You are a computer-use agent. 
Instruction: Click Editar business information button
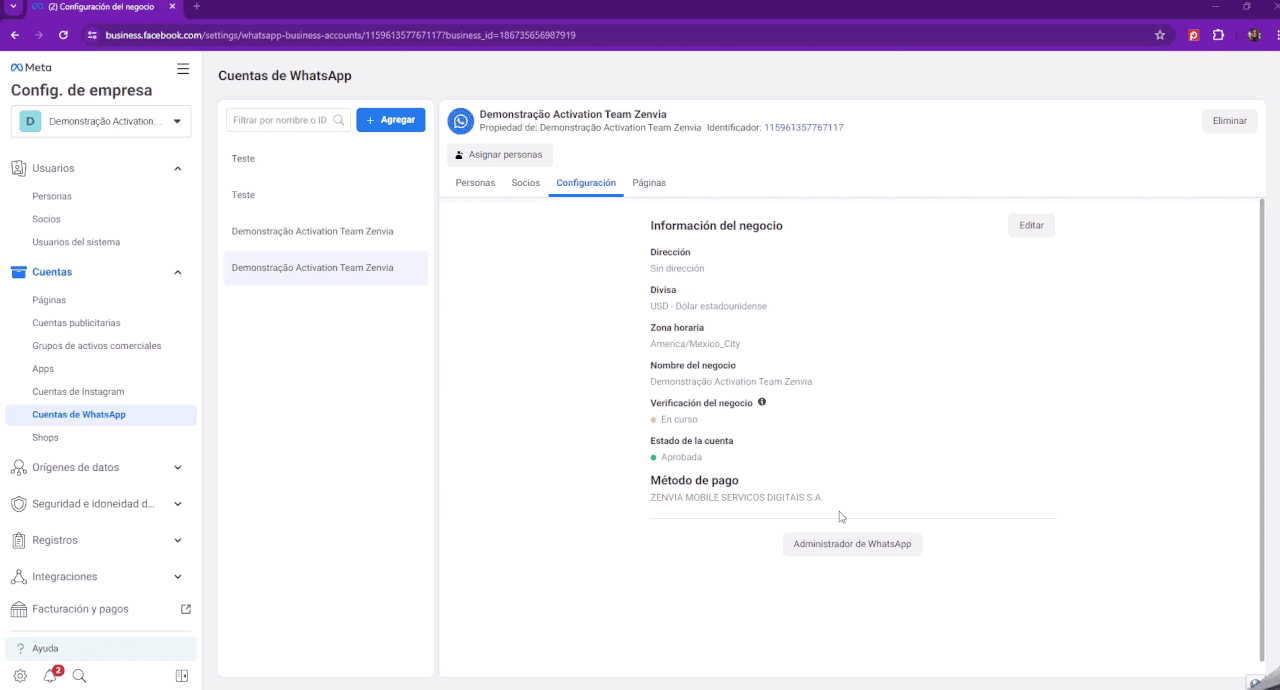coord(1031,226)
